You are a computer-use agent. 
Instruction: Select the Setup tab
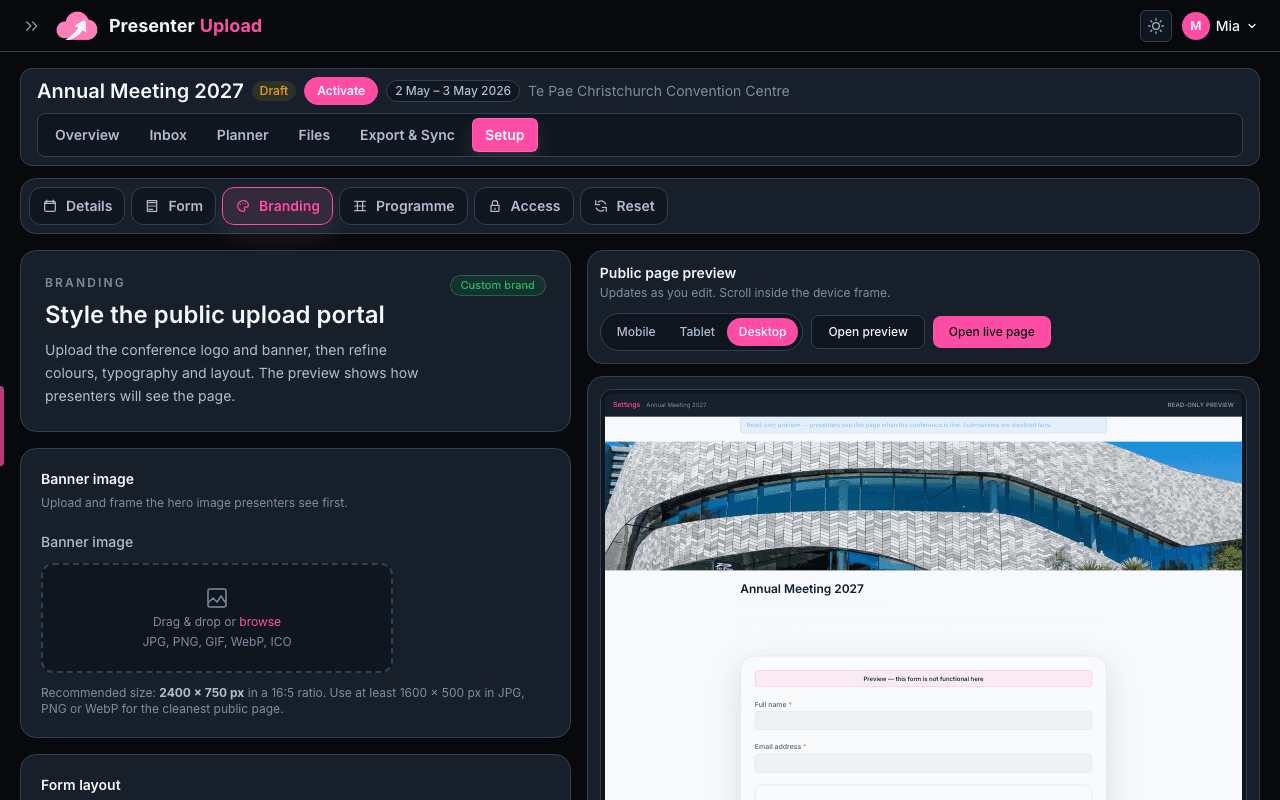tap(505, 135)
